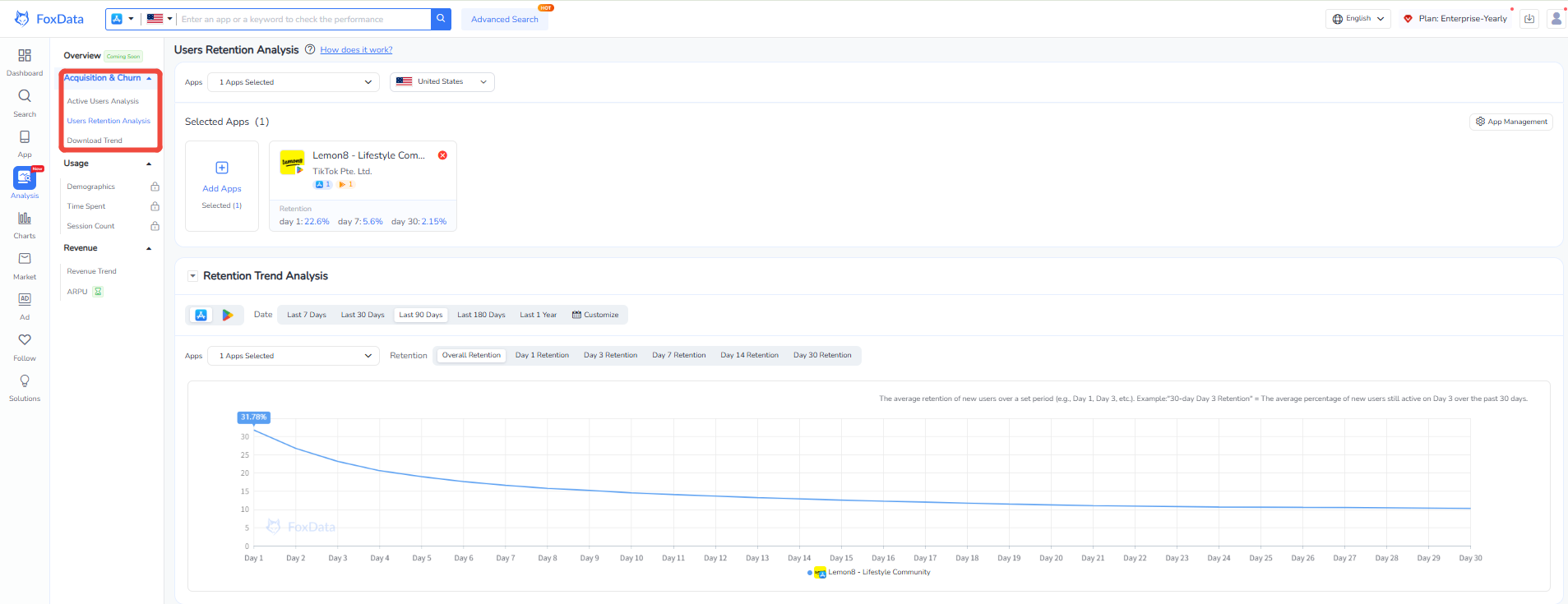1568x604 pixels.
Task: Click the hourglass icon next to ARPU
Action: tap(98, 292)
